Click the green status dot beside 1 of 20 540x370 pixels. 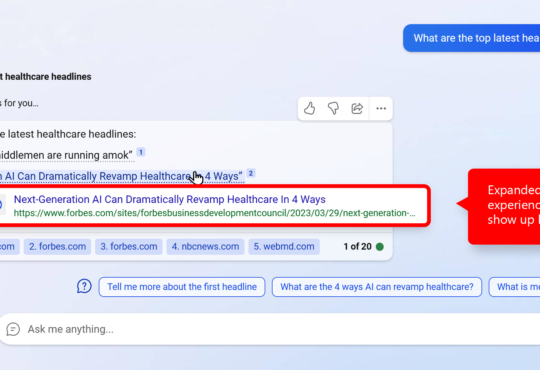380,247
